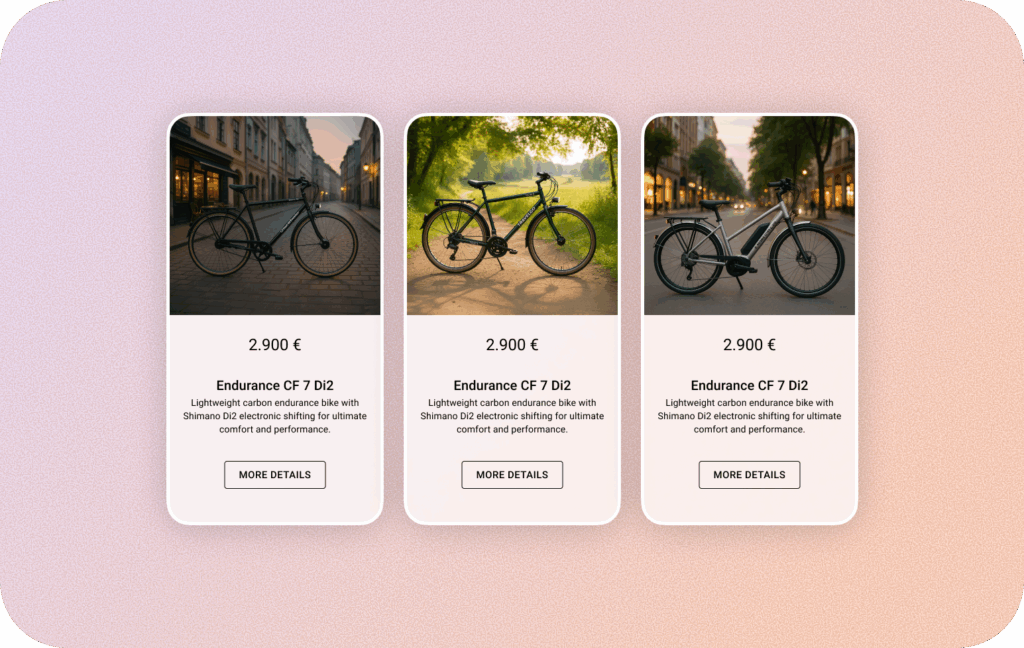The width and height of the screenshot is (1024, 648).
Task: Open the black bike photo on cobblestone street
Action: tap(275, 216)
